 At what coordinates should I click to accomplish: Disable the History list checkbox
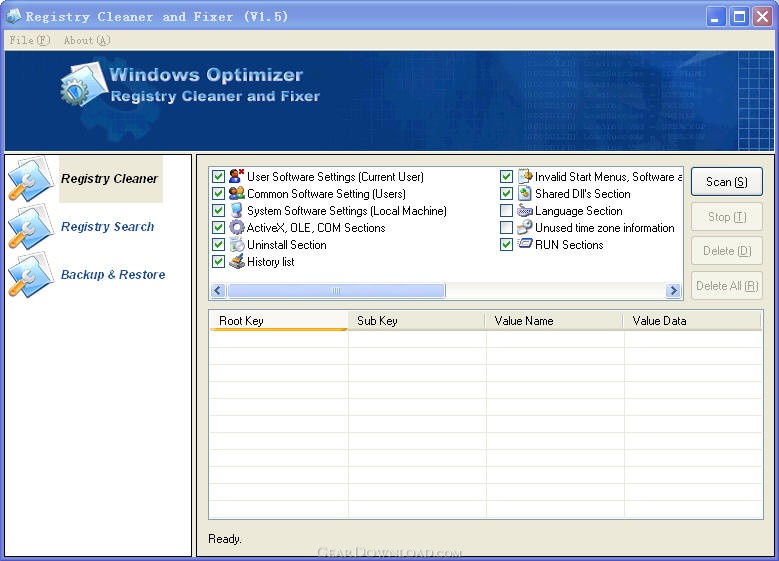point(218,262)
